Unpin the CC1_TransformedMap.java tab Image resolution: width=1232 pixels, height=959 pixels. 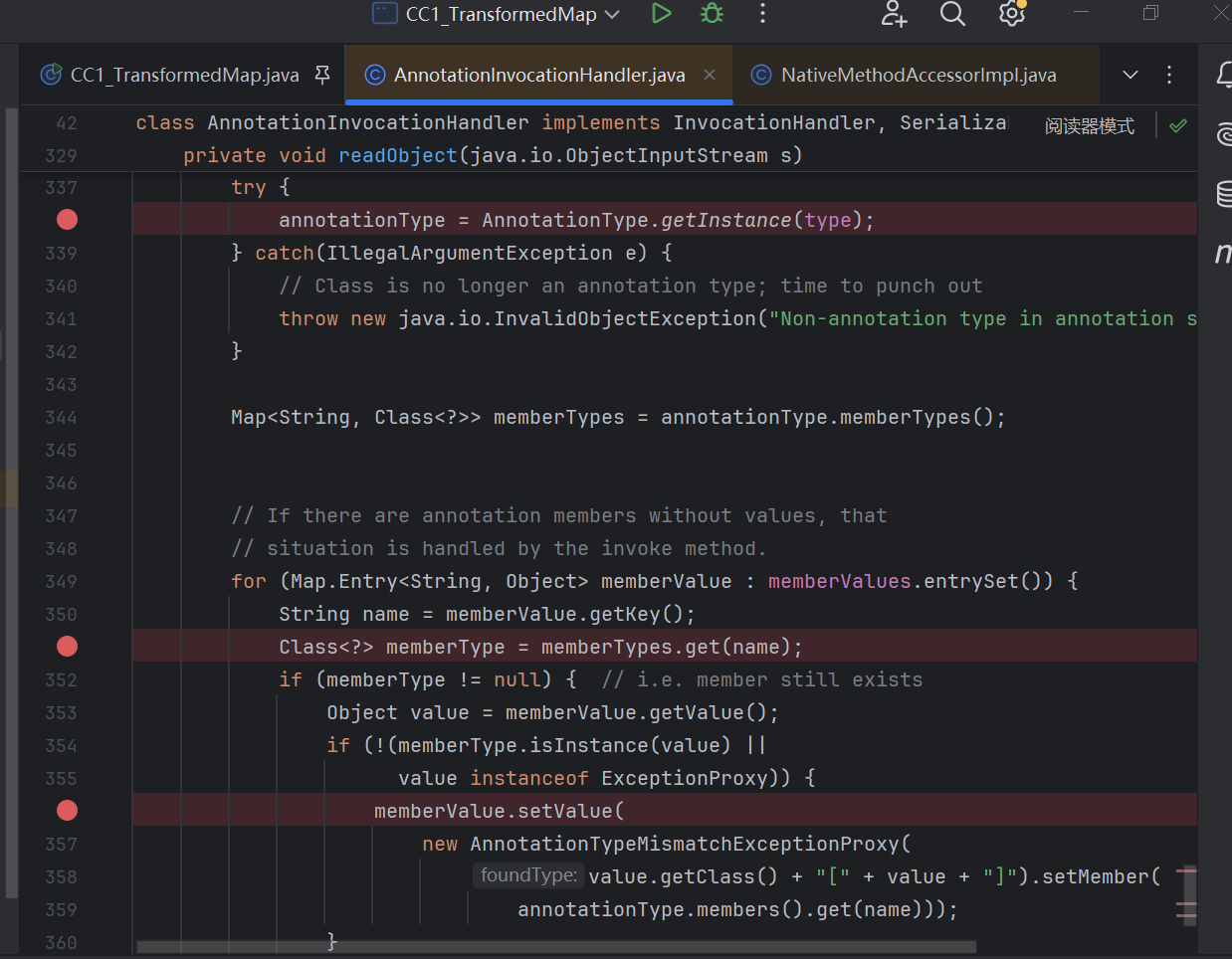pyautogui.click(x=322, y=75)
